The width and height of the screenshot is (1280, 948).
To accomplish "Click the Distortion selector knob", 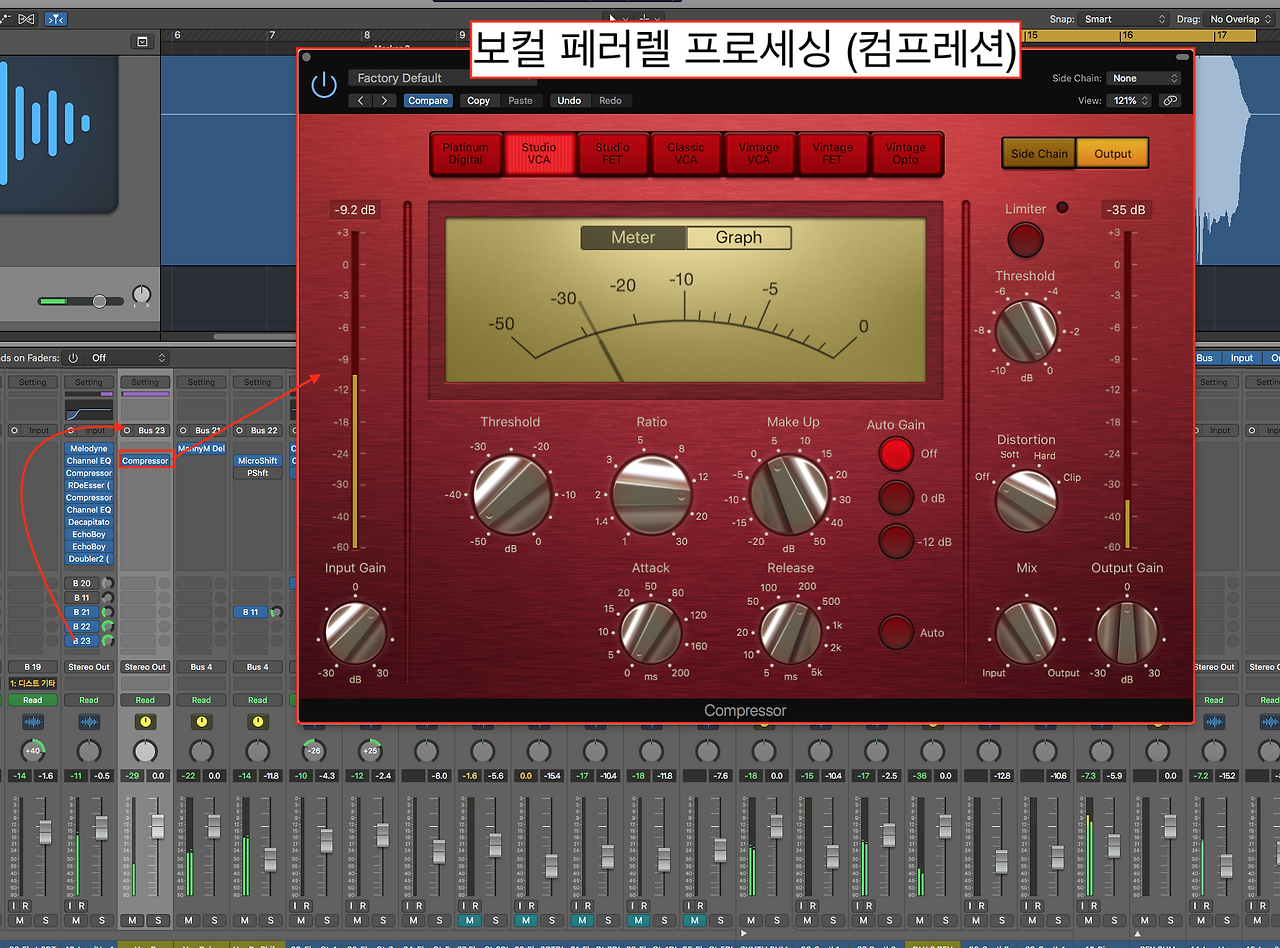I will 1026,500.
